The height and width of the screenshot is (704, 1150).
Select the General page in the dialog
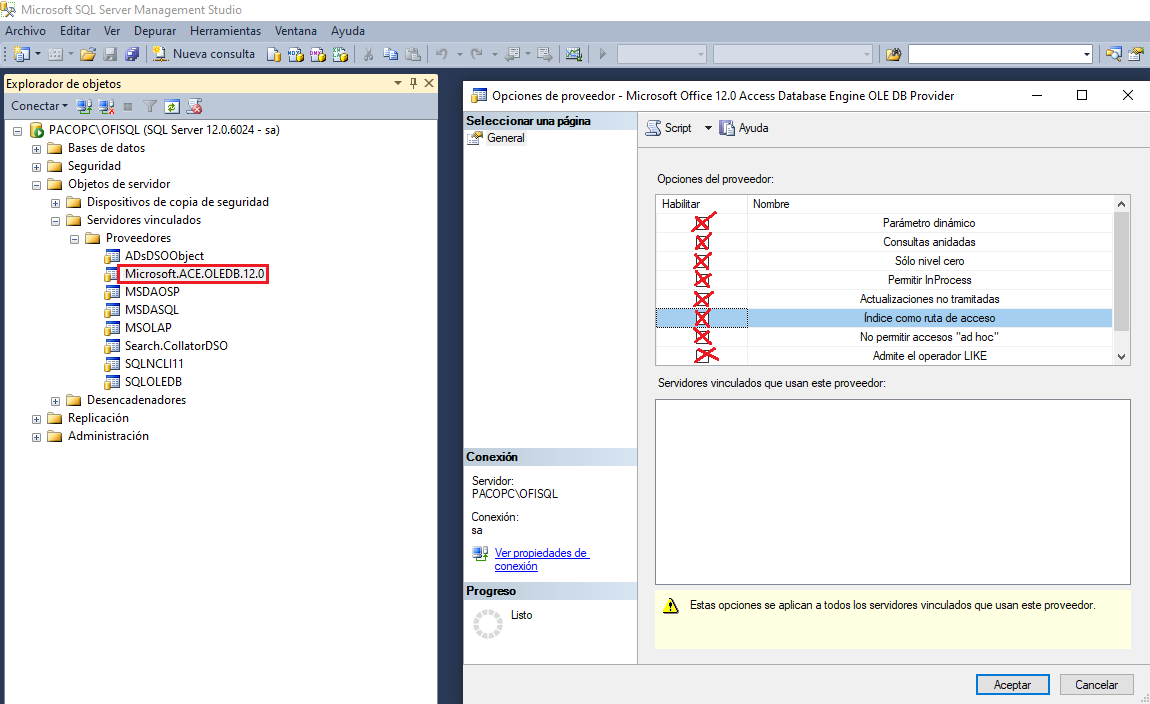(505, 138)
